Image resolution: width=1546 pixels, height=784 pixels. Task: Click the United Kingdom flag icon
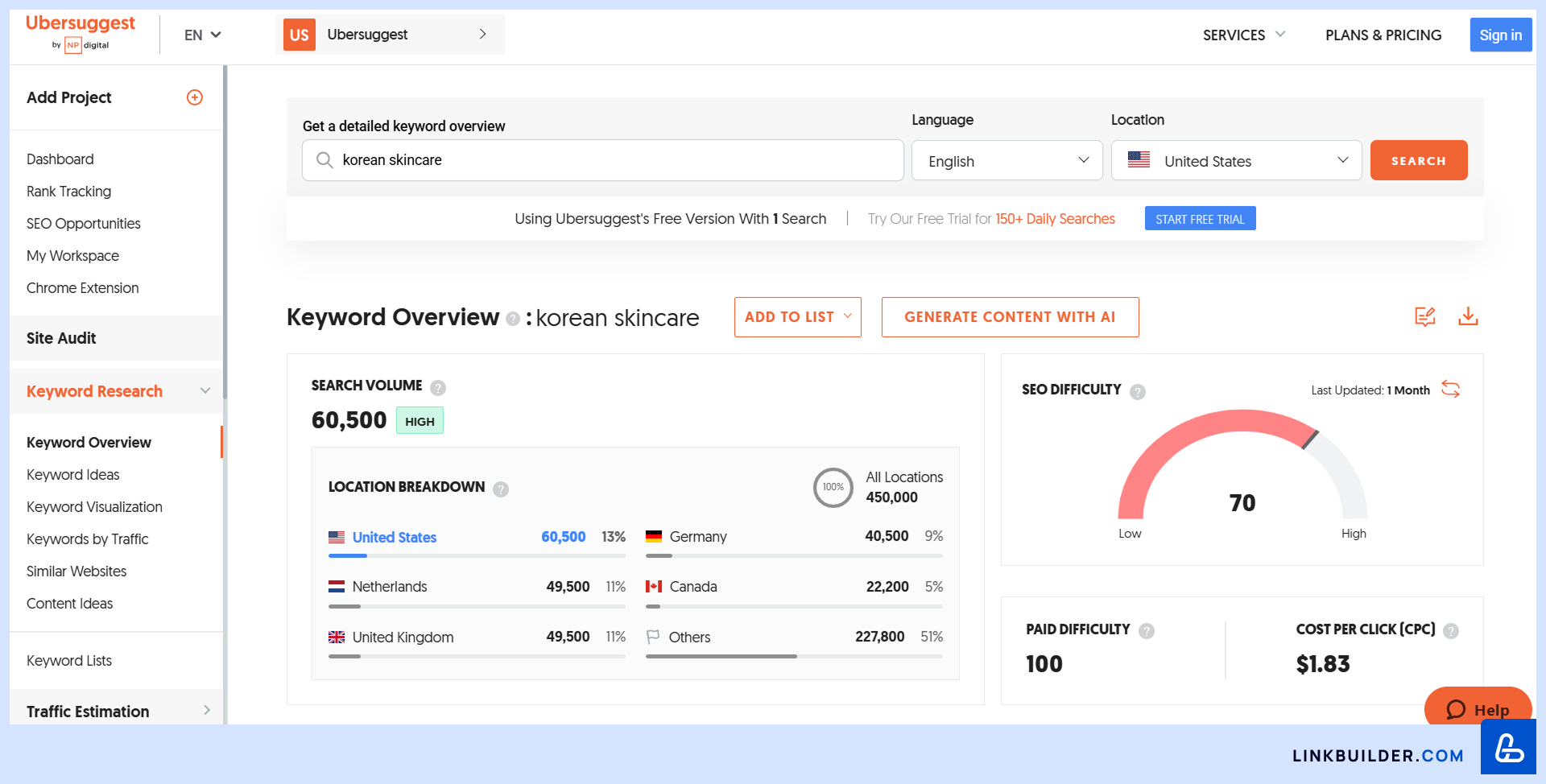[337, 638]
